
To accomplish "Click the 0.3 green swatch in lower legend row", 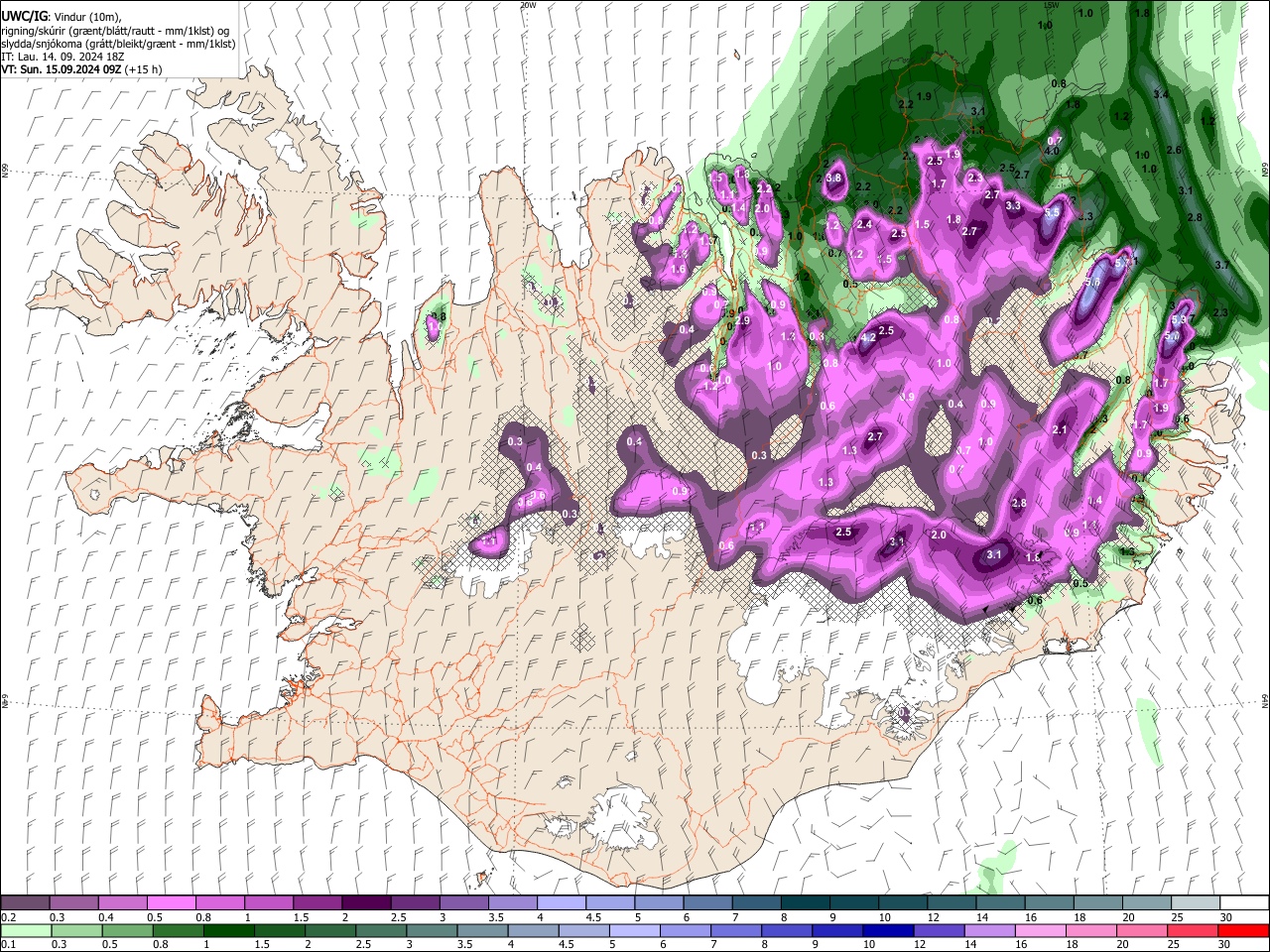I will click(x=74, y=930).
